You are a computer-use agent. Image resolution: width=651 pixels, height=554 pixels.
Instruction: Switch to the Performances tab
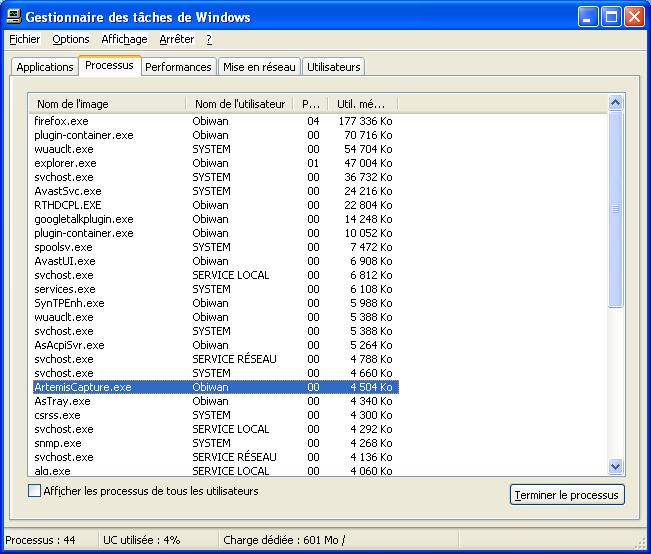tap(179, 67)
